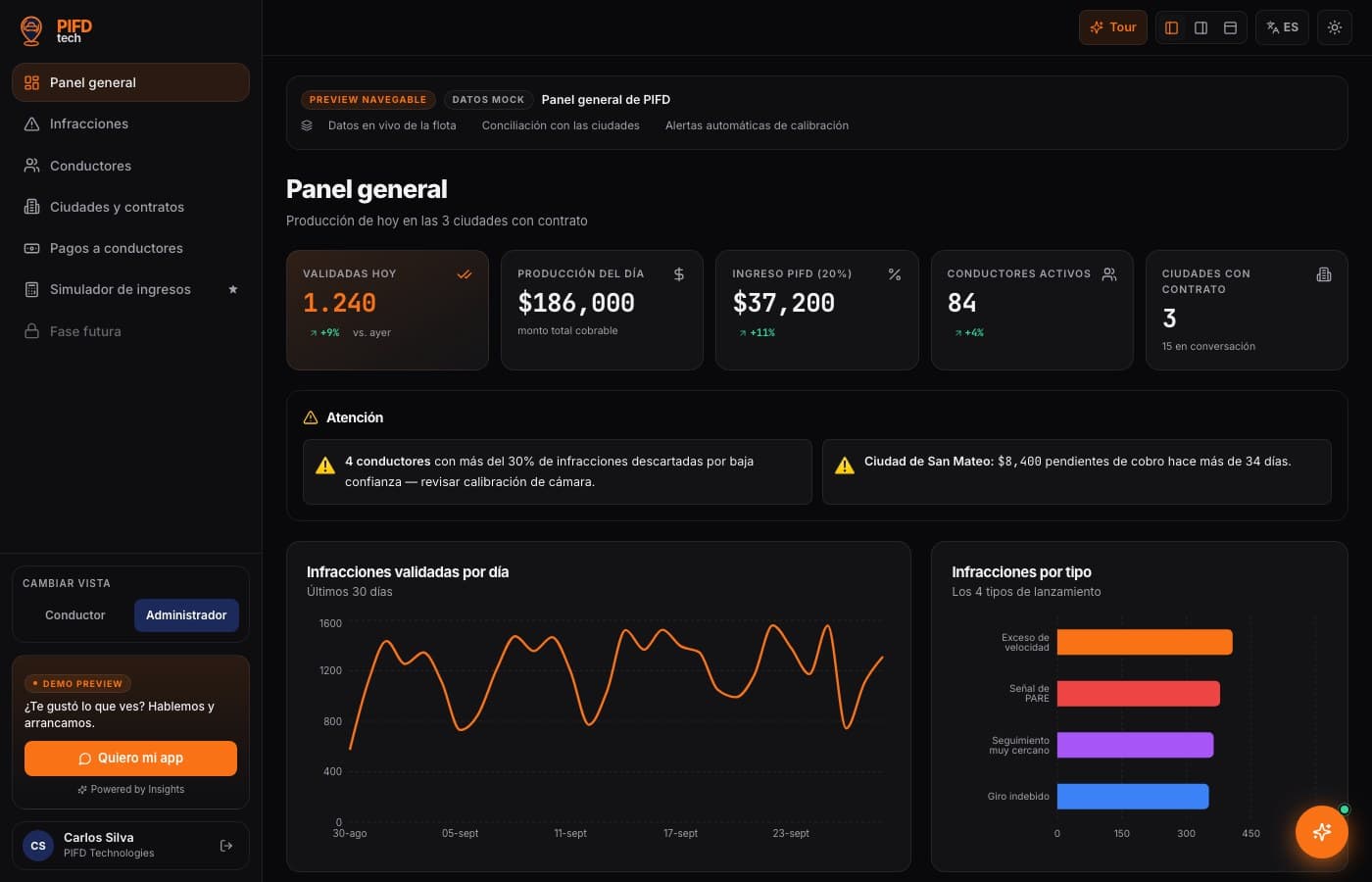The image size is (1372, 882).
Task: Click 'Alertas automáticas de calibración' text
Action: coord(757,125)
